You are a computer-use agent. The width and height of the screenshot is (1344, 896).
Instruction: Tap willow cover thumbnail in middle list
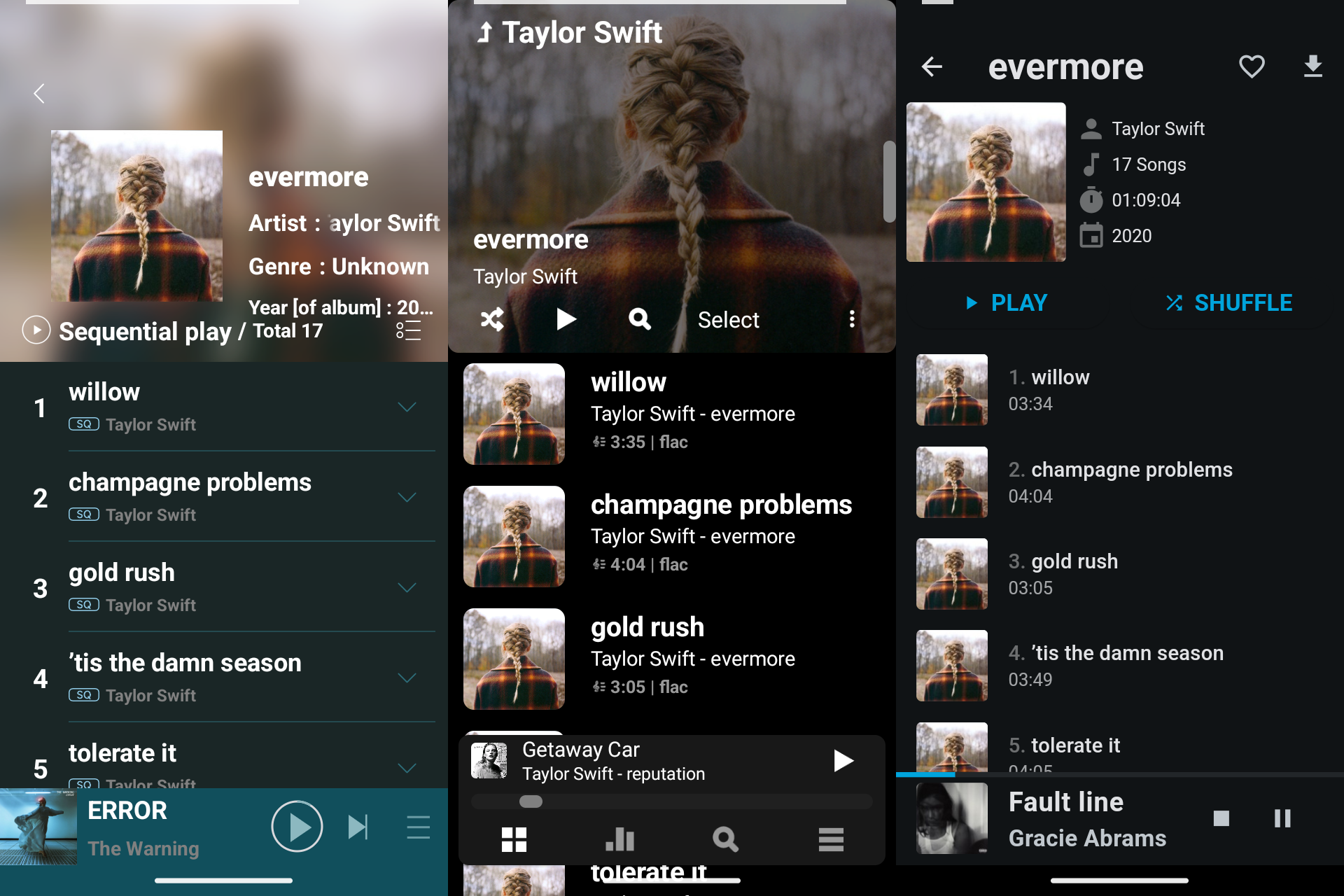514,414
